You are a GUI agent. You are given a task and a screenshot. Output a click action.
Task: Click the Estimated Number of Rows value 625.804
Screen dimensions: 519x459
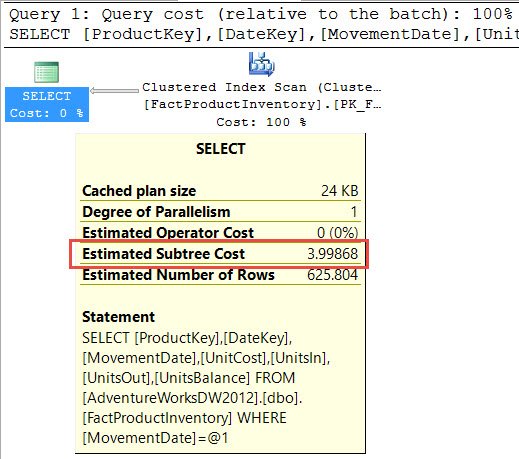coord(333,275)
